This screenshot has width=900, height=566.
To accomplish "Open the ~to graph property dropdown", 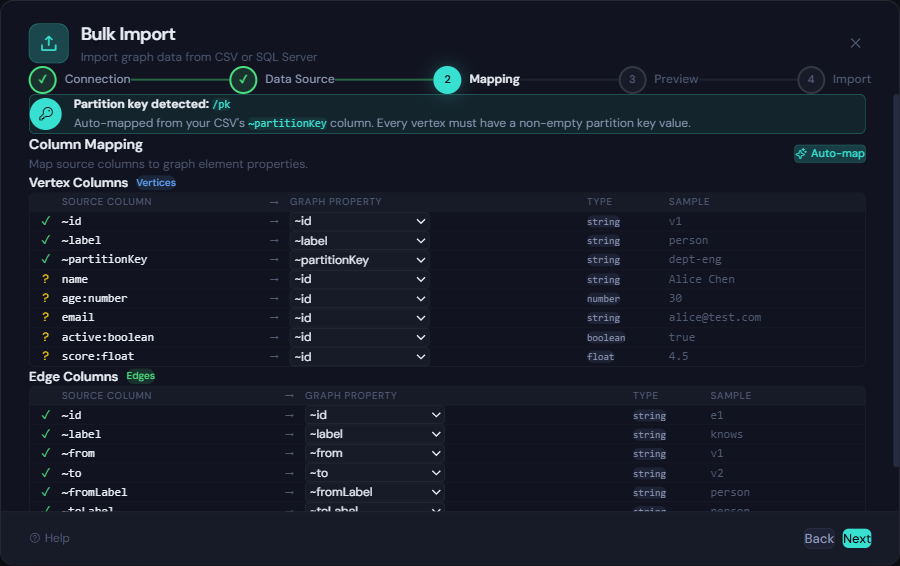I will tap(375, 473).
